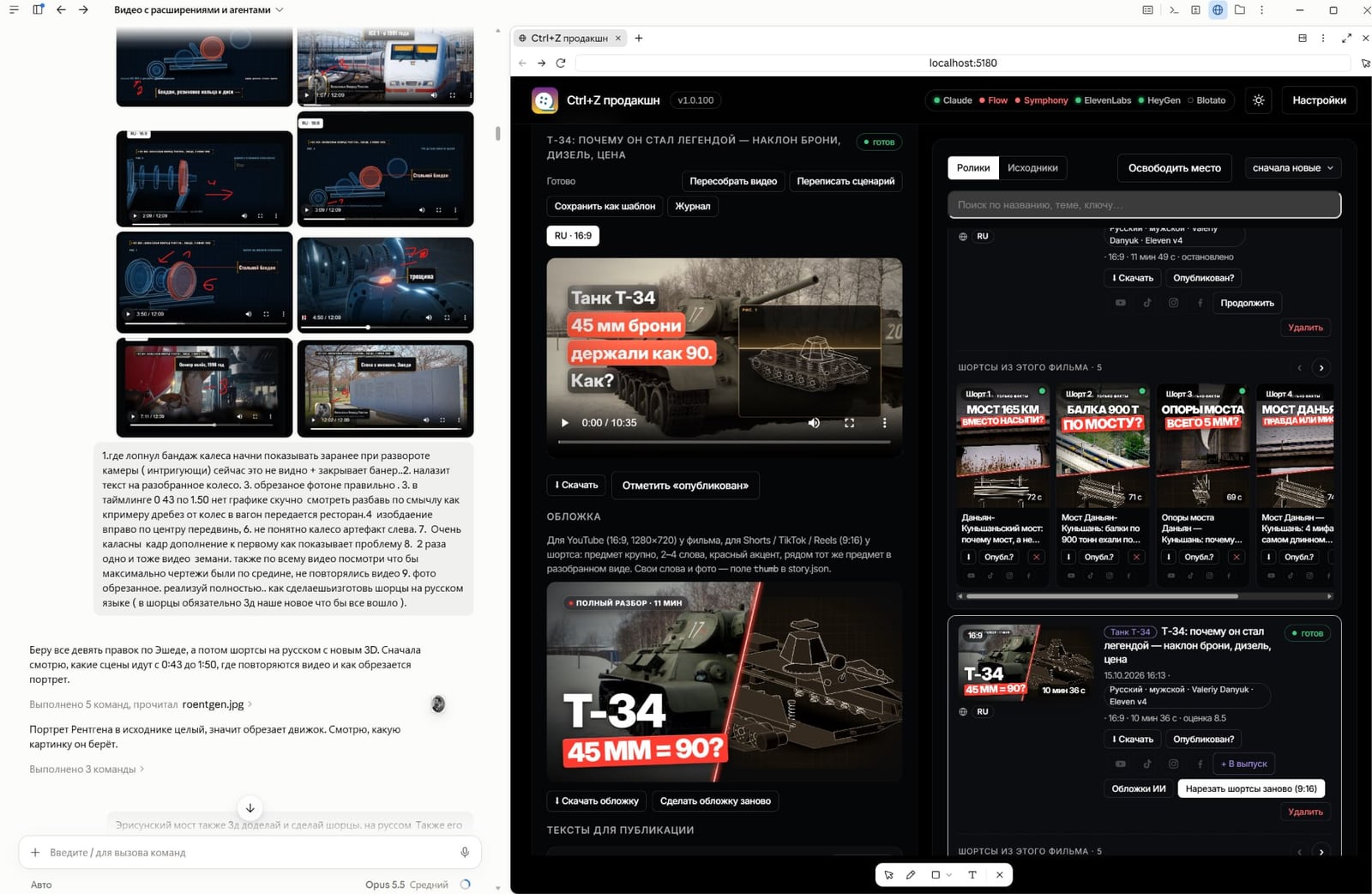The image size is (1372, 894).
Task: Expand «Выполнено 5 команд» roentgen.jpg row
Action: [141, 704]
